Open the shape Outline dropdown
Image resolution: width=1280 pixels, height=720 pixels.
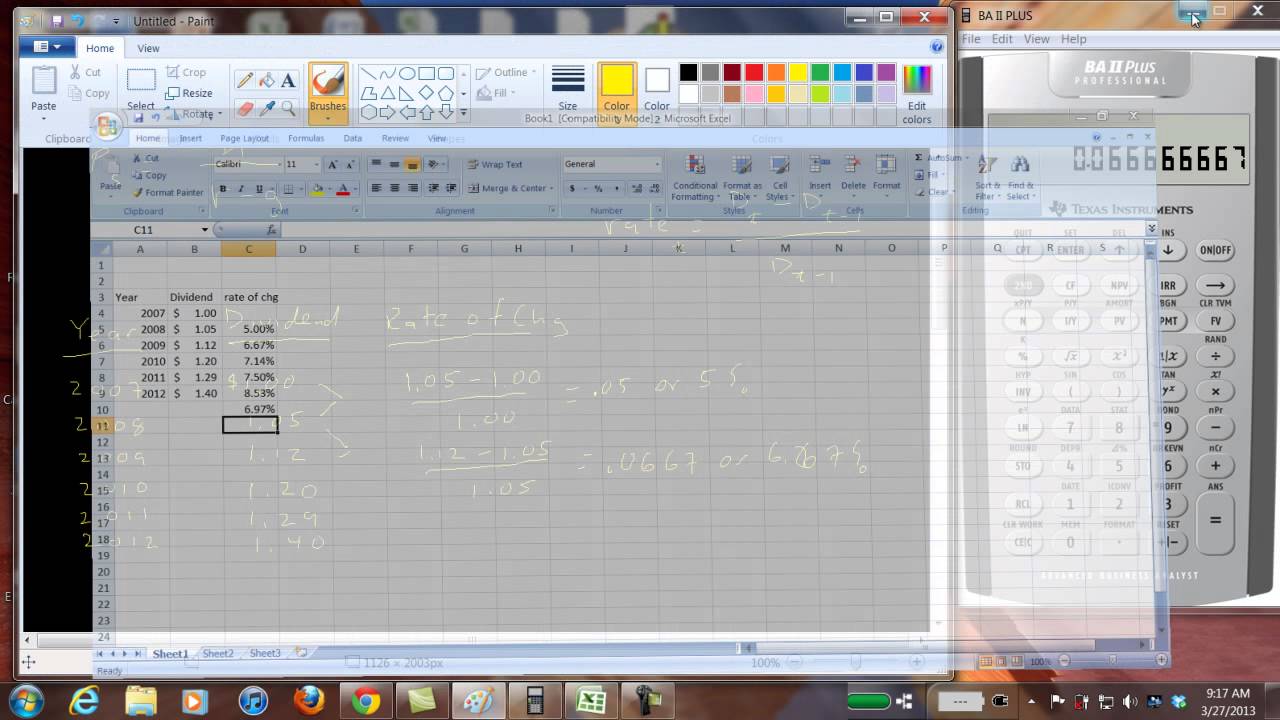(506, 72)
